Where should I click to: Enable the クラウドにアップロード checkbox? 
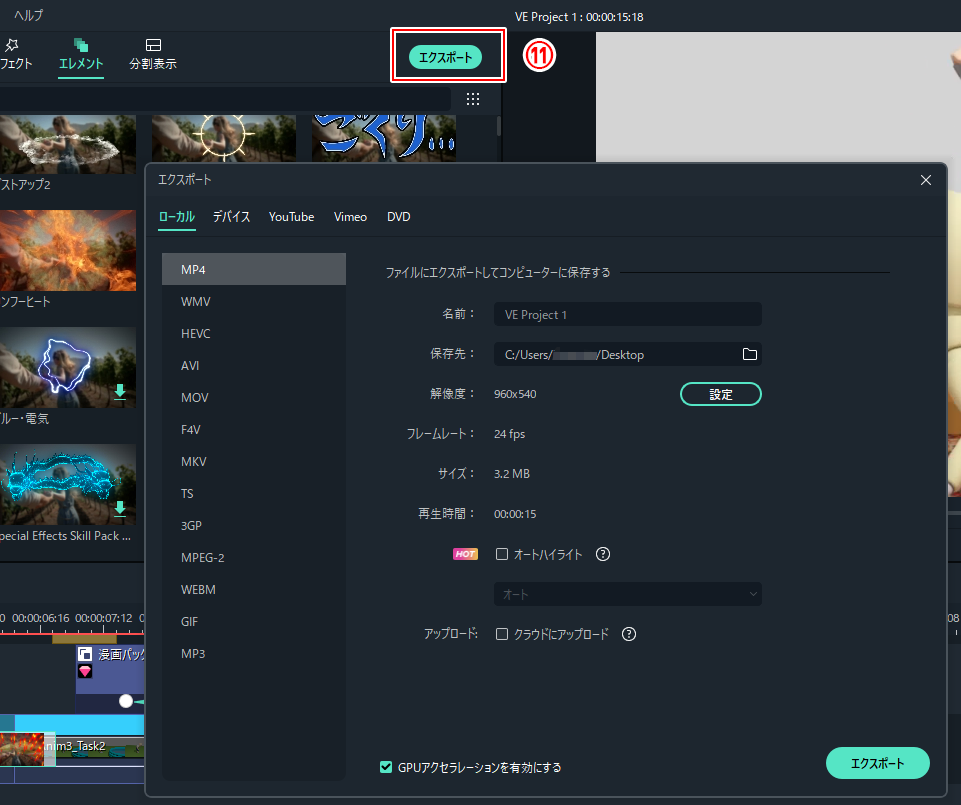click(x=502, y=634)
